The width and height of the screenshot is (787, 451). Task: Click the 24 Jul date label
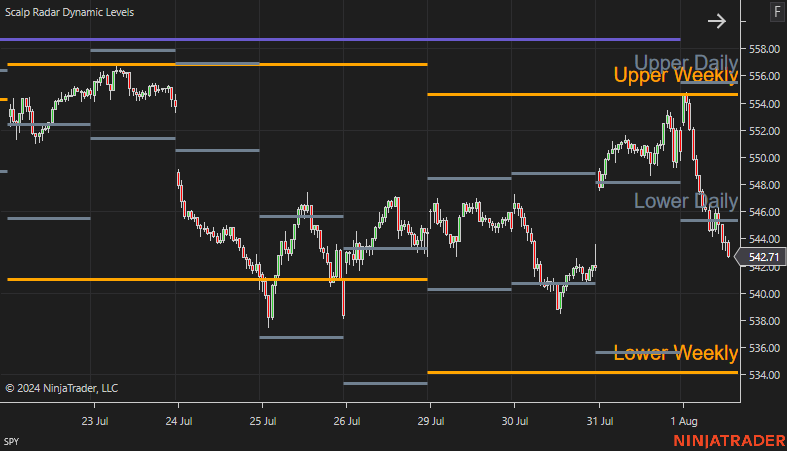coord(179,421)
